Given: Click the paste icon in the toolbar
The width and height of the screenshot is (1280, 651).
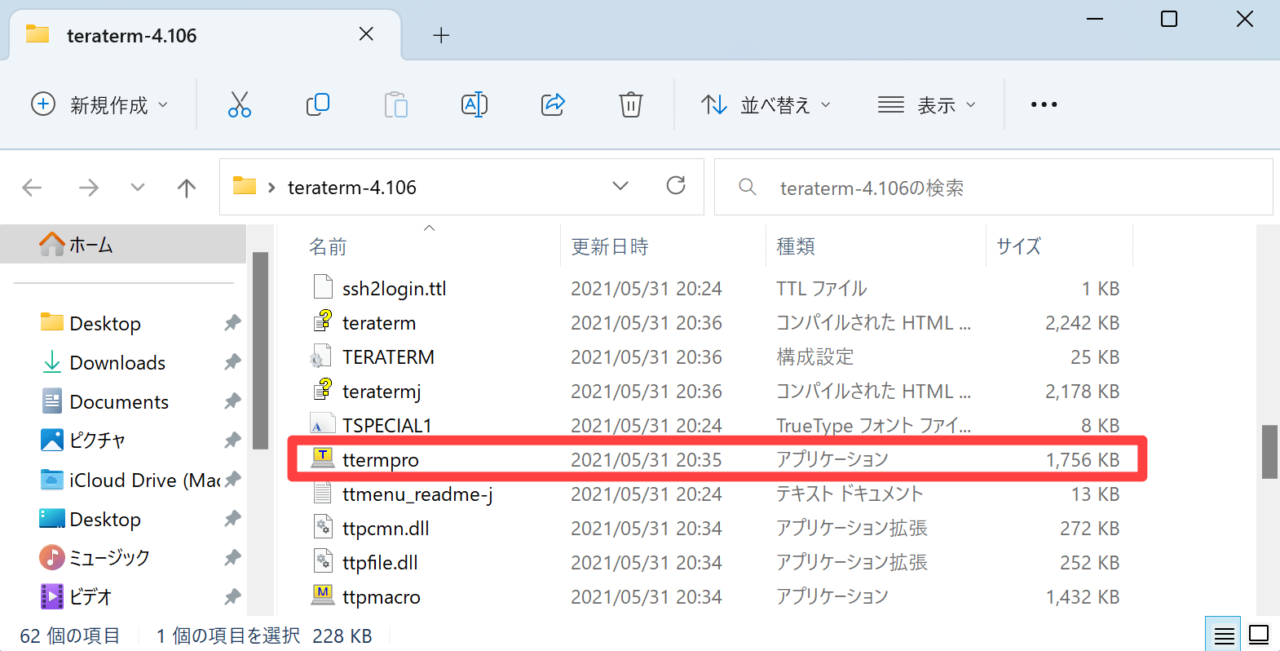Looking at the screenshot, I should point(396,104).
